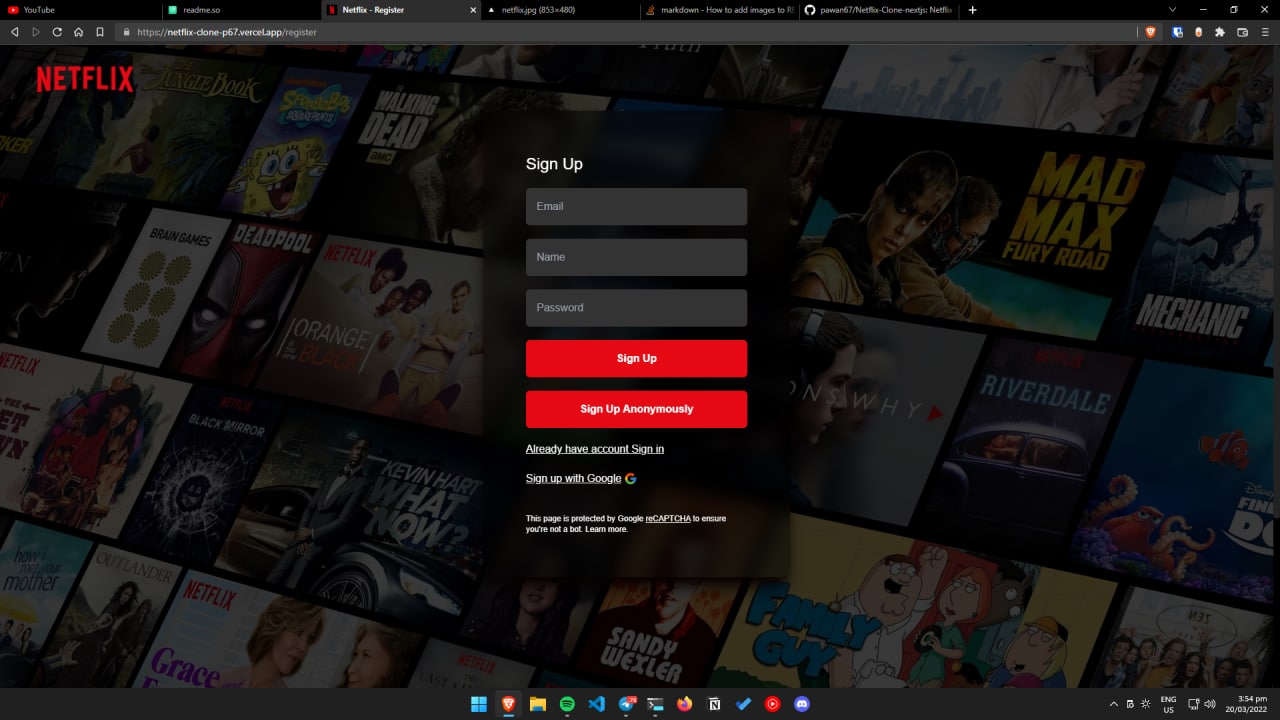Image resolution: width=1280 pixels, height=720 pixels.
Task: Open Already have account Sign in link
Action: [595, 449]
